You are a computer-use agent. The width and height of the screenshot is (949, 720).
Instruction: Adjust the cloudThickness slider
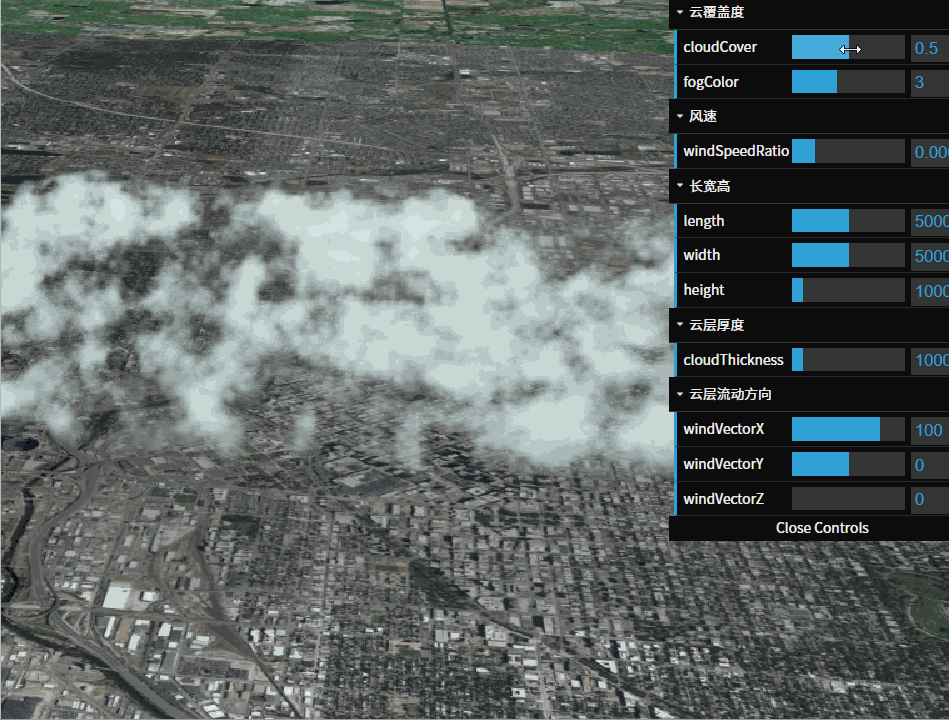click(848, 360)
